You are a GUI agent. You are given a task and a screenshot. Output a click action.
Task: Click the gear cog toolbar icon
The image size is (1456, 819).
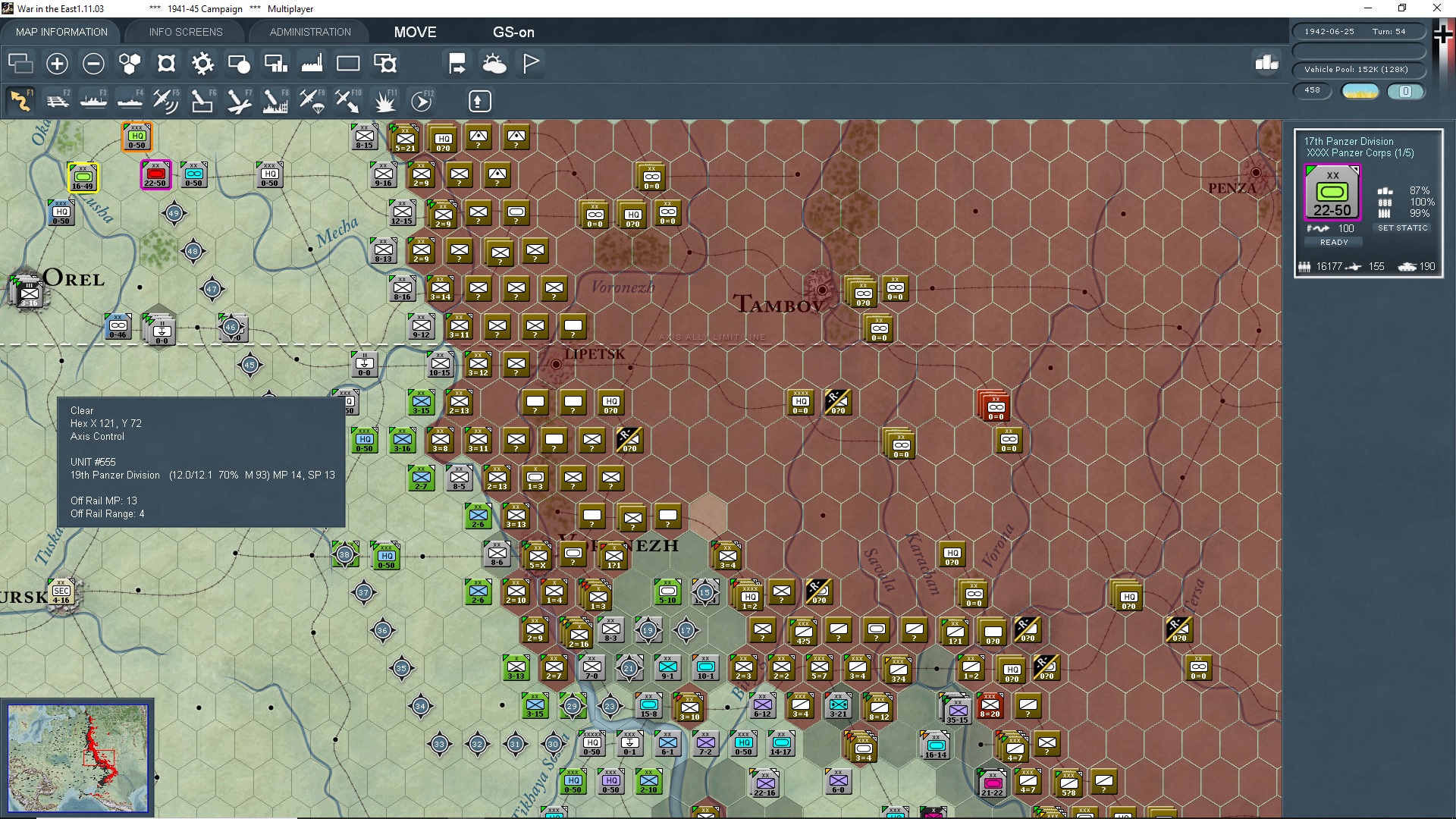point(202,64)
